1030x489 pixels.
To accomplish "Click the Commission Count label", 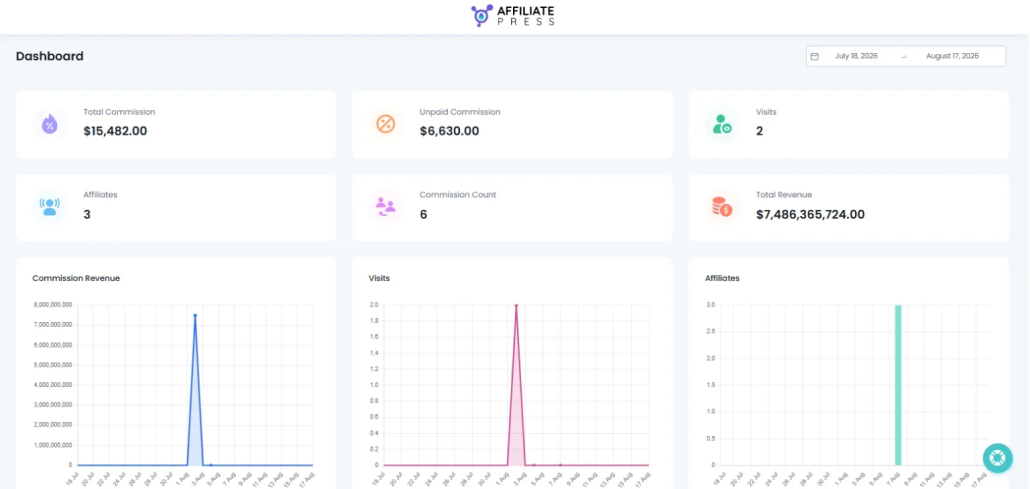I will [x=458, y=195].
